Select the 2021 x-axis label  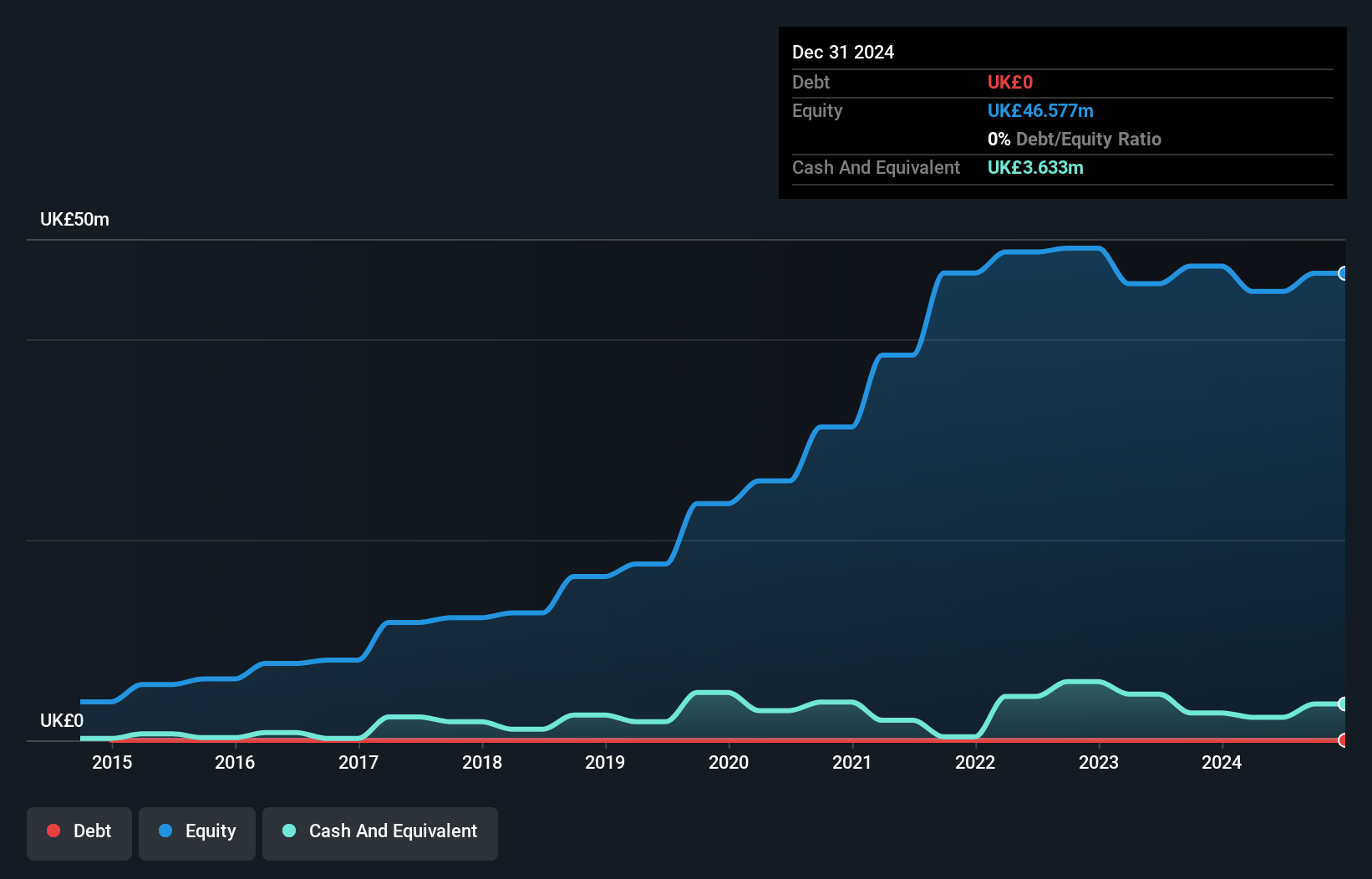click(x=852, y=762)
